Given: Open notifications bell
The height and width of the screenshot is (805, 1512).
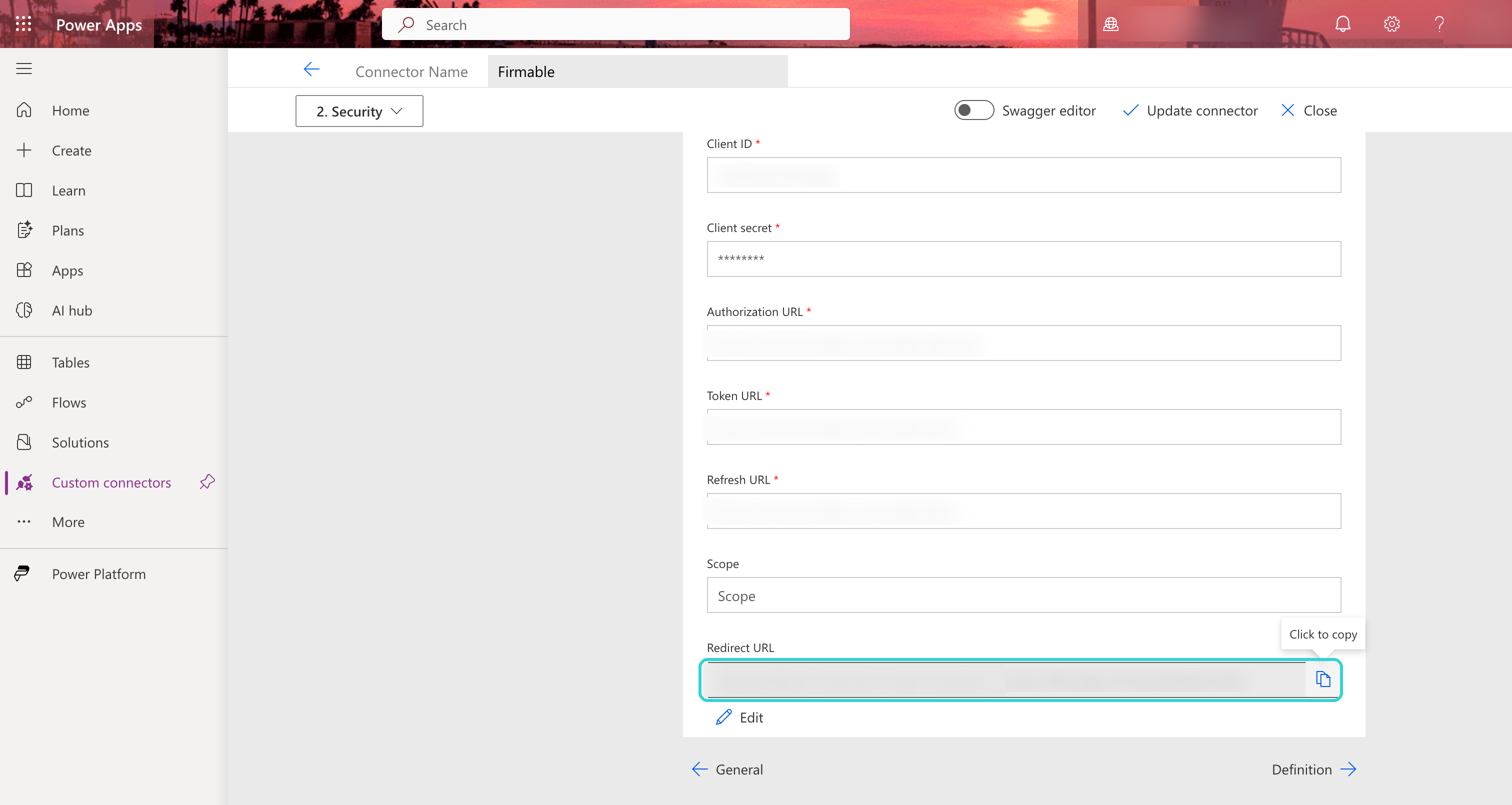Looking at the screenshot, I should tap(1343, 24).
